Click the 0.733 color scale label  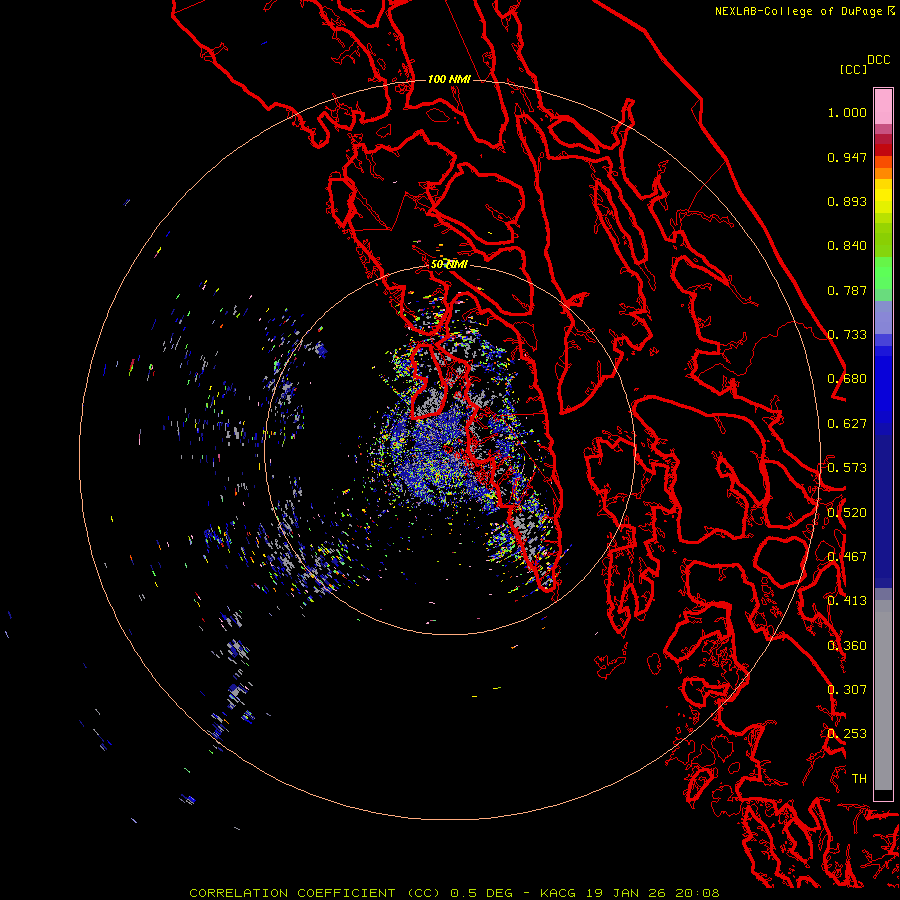[x=847, y=335]
